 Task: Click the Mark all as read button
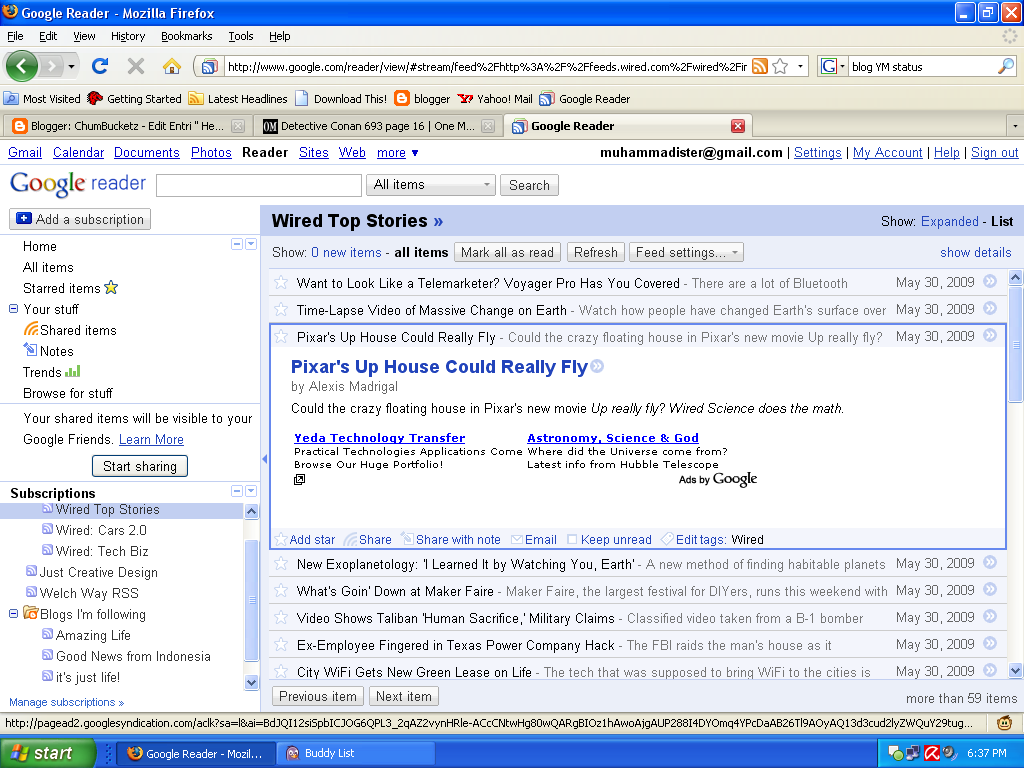[507, 252]
